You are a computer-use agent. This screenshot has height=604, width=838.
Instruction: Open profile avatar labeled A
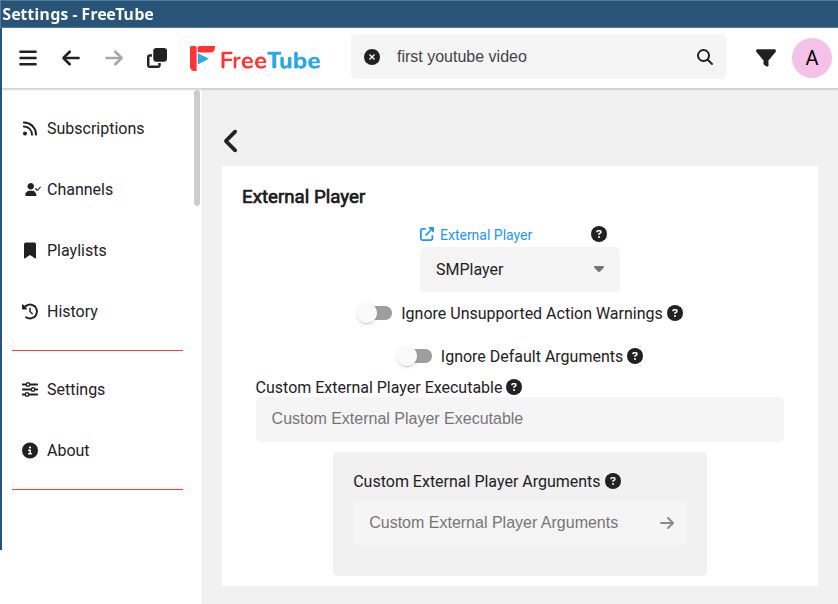point(811,58)
